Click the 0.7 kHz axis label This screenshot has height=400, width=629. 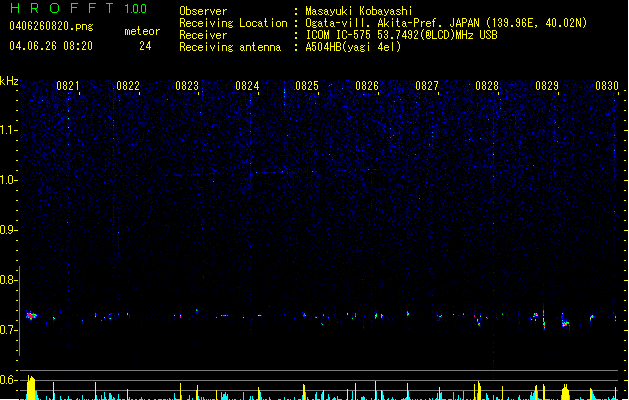pos(9,330)
